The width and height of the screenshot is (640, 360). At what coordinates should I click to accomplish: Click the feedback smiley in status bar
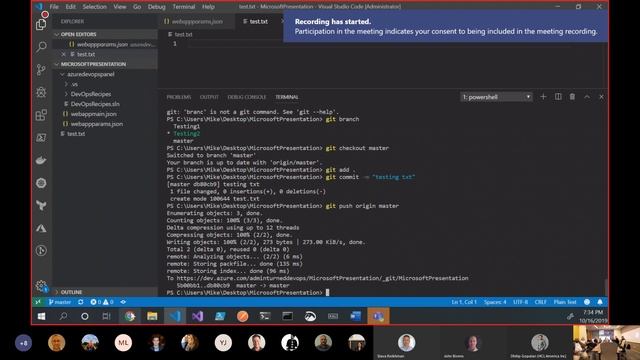[x=587, y=302]
